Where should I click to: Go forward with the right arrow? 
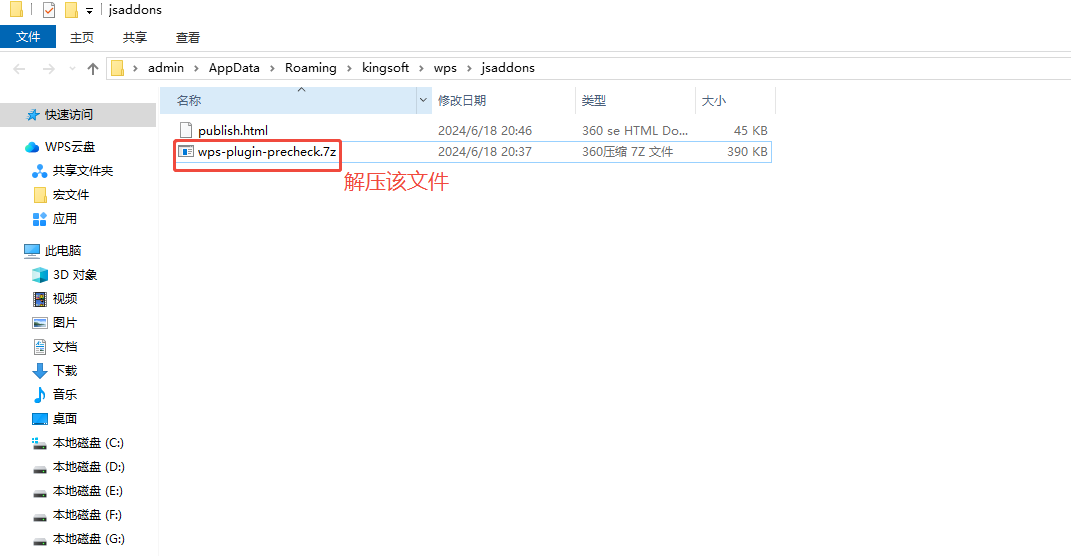[x=48, y=68]
